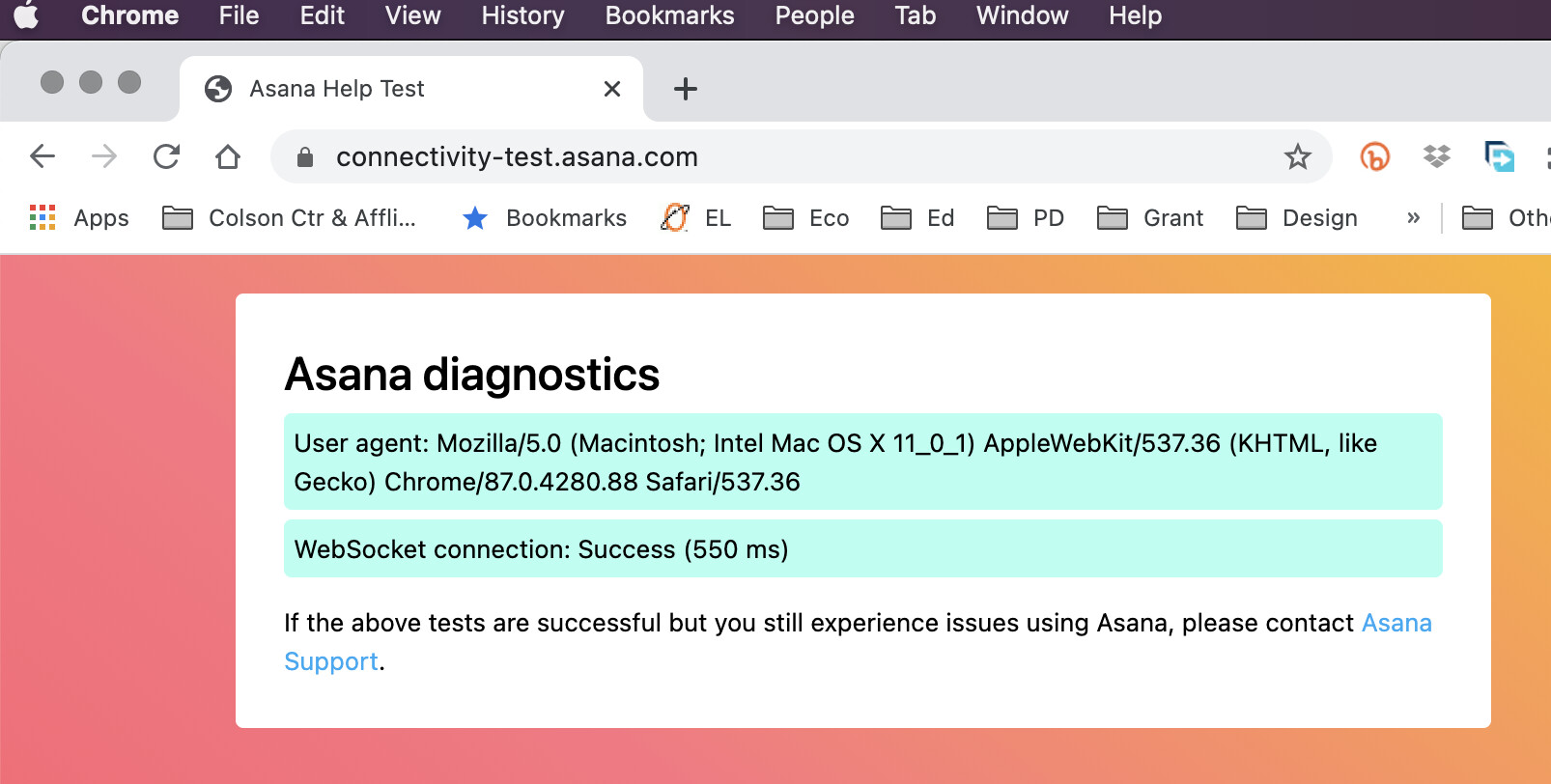Open a new tab with plus button
Viewport: 1551px width, 784px height.
click(685, 89)
